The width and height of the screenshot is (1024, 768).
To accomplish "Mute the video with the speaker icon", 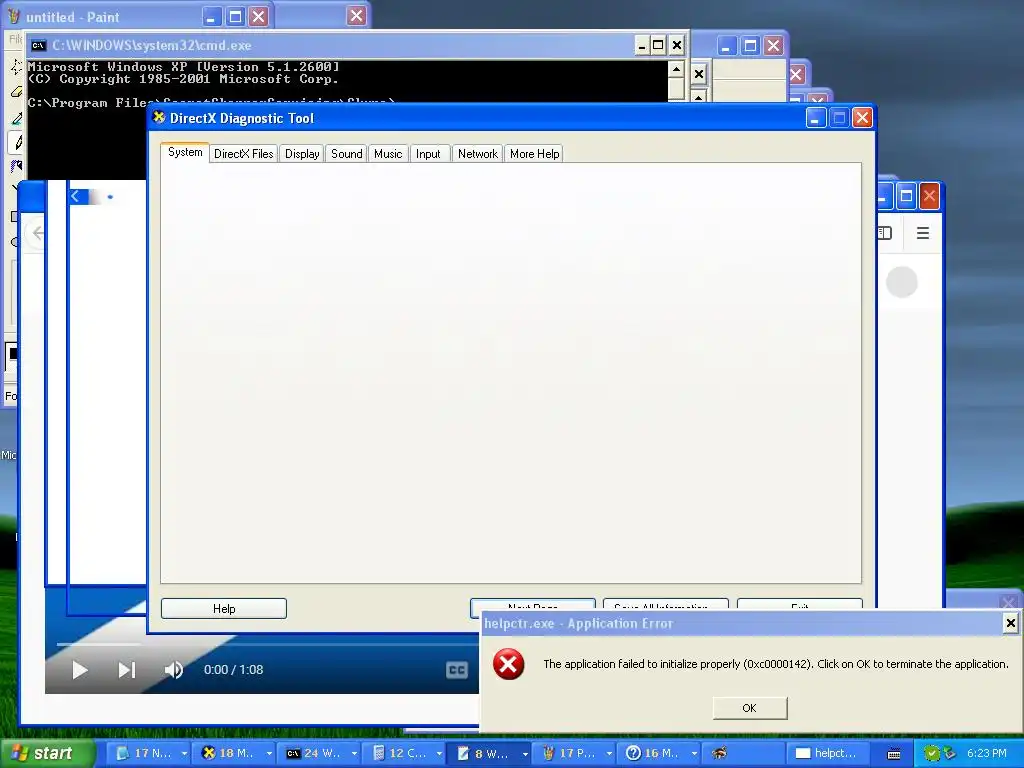I will pos(173,669).
